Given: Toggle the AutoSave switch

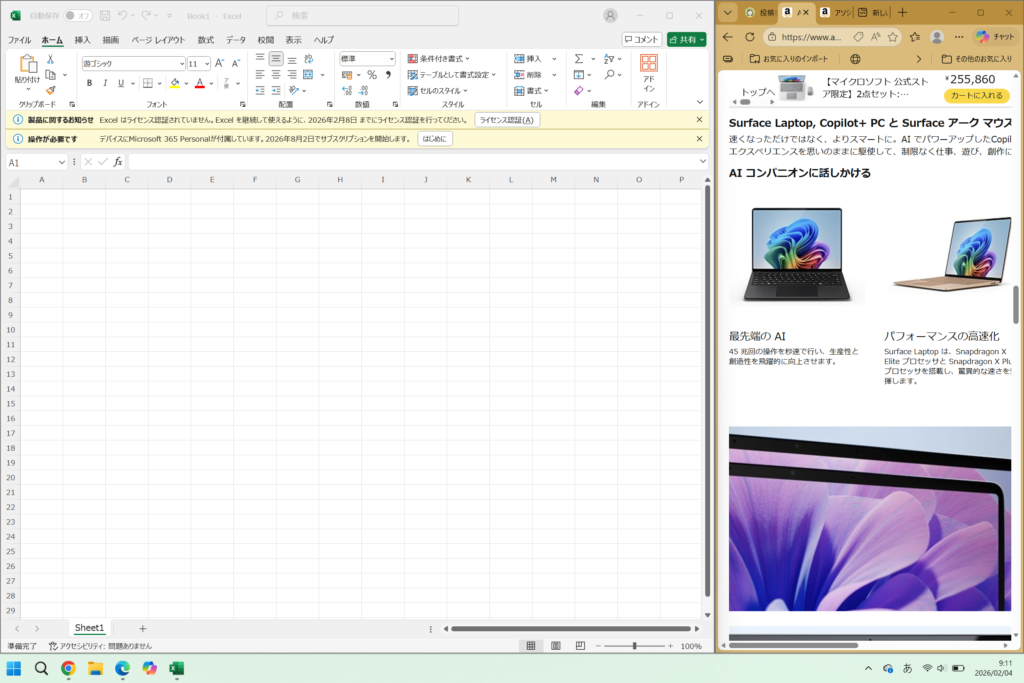Looking at the screenshot, I should (x=78, y=16).
